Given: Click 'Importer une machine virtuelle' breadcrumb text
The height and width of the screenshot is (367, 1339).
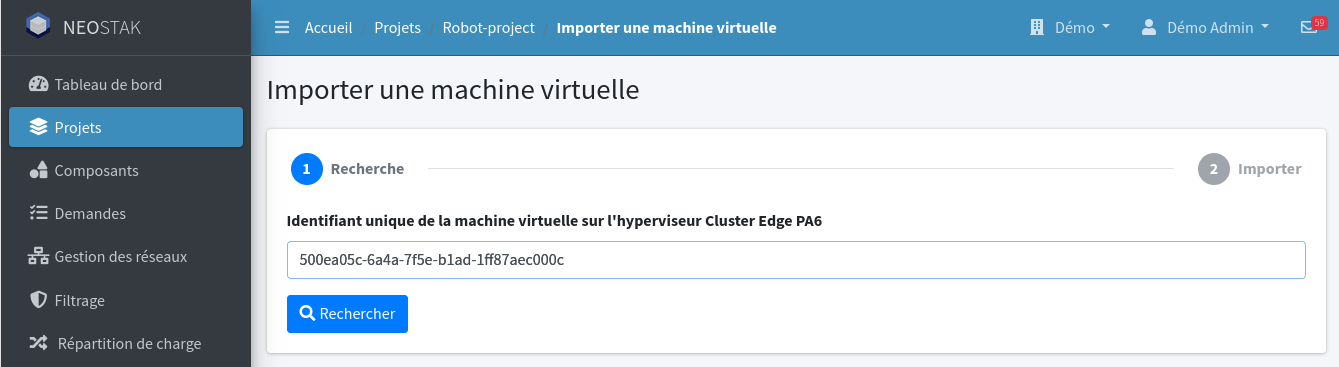Looking at the screenshot, I should 666,28.
